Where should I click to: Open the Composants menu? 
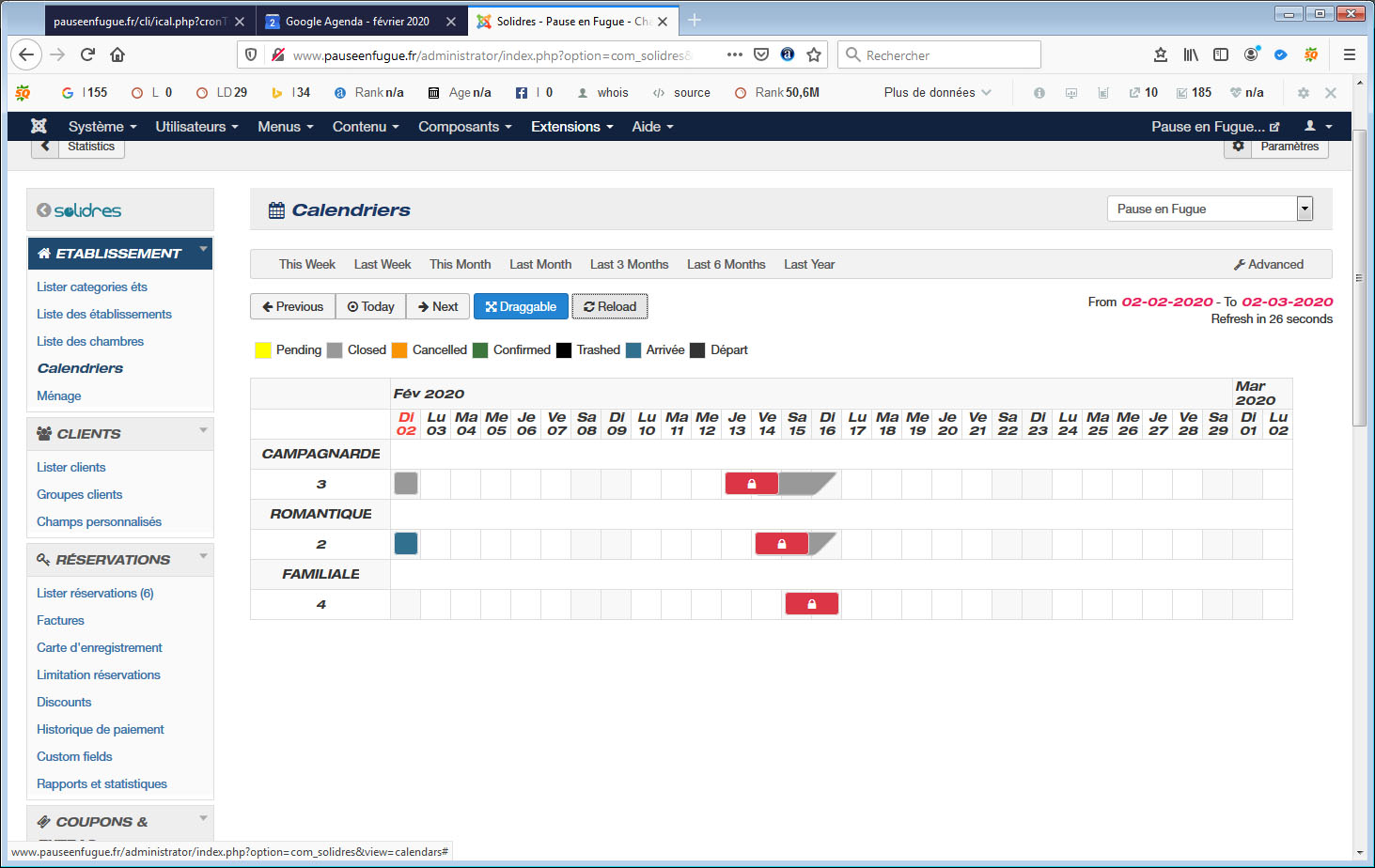coord(464,127)
